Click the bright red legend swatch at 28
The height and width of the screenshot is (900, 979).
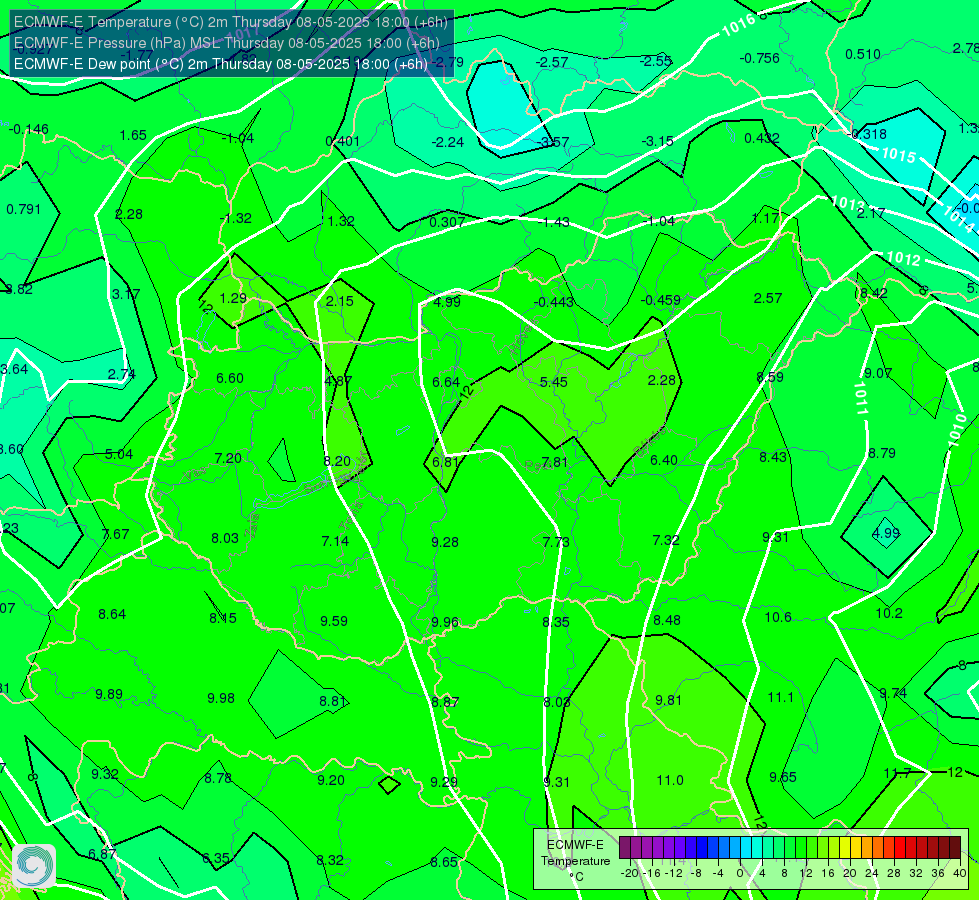coord(900,848)
